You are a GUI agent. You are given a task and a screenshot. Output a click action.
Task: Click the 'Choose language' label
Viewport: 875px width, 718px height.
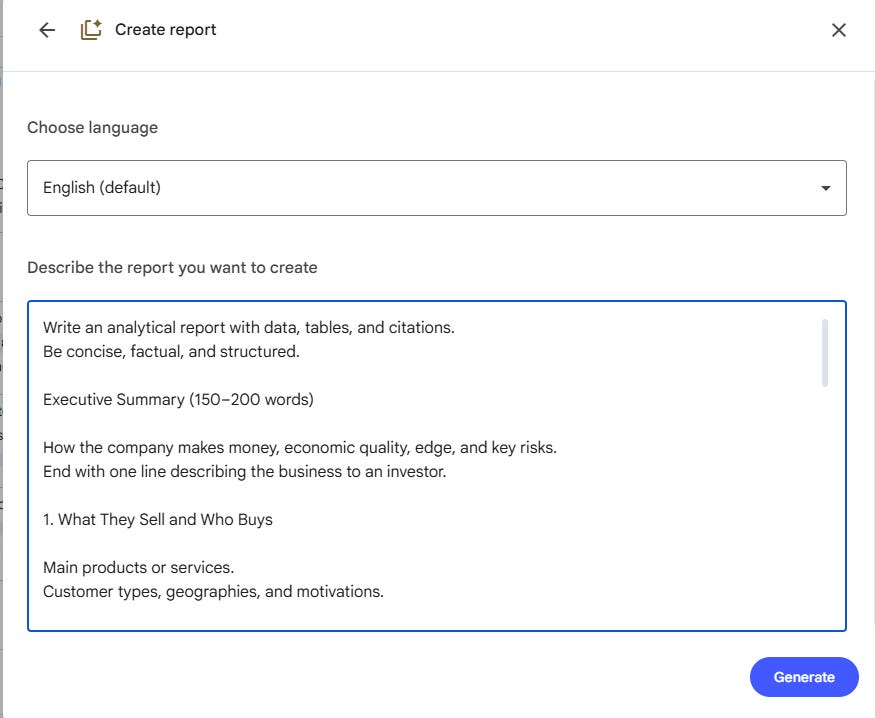click(x=93, y=128)
